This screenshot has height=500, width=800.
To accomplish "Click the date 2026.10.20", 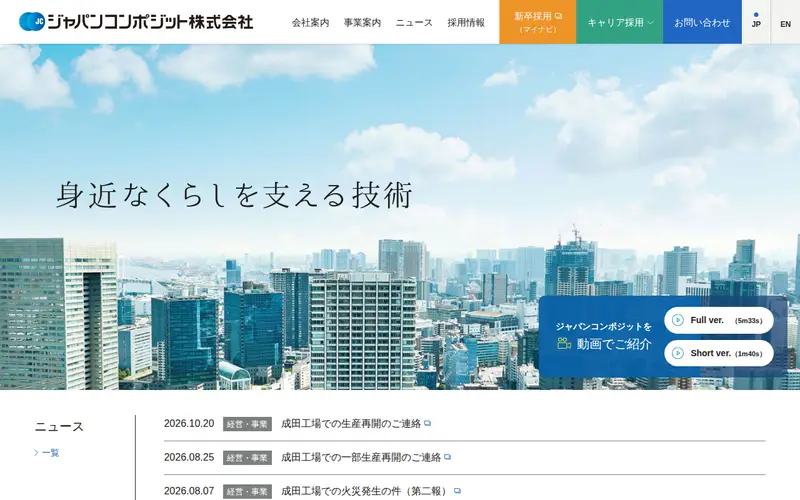I will (189, 423).
